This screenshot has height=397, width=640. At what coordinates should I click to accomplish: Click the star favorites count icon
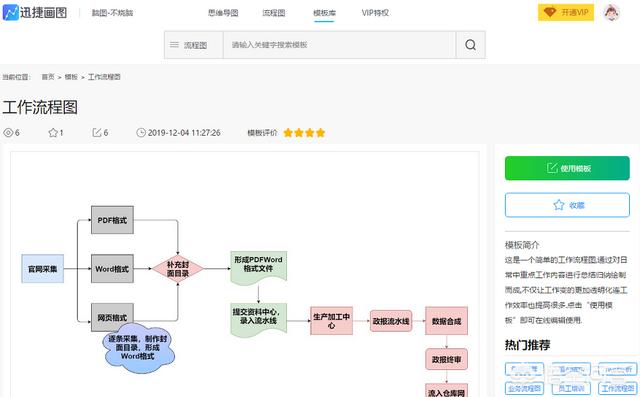click(x=53, y=133)
